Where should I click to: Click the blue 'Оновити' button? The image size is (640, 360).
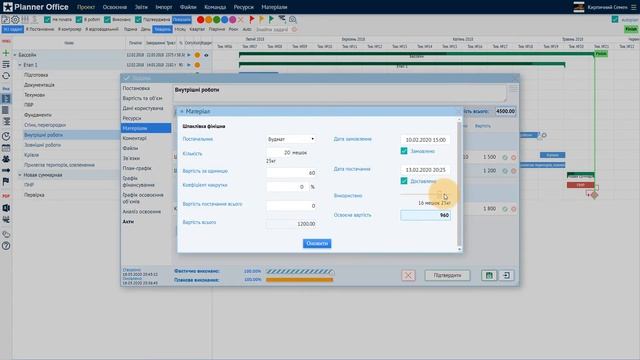[x=317, y=243]
